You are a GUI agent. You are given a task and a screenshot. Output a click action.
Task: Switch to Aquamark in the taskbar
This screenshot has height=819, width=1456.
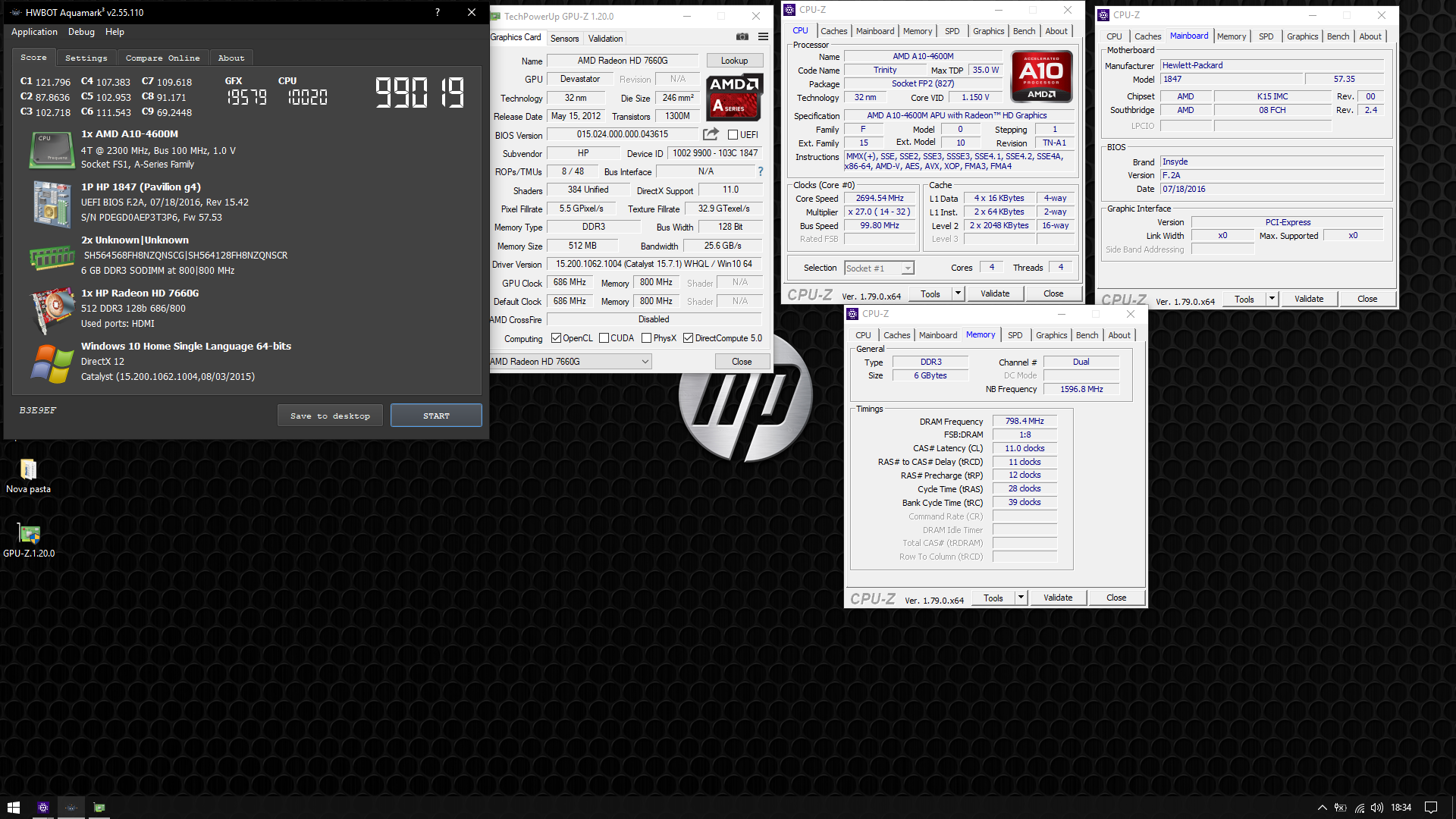71,808
